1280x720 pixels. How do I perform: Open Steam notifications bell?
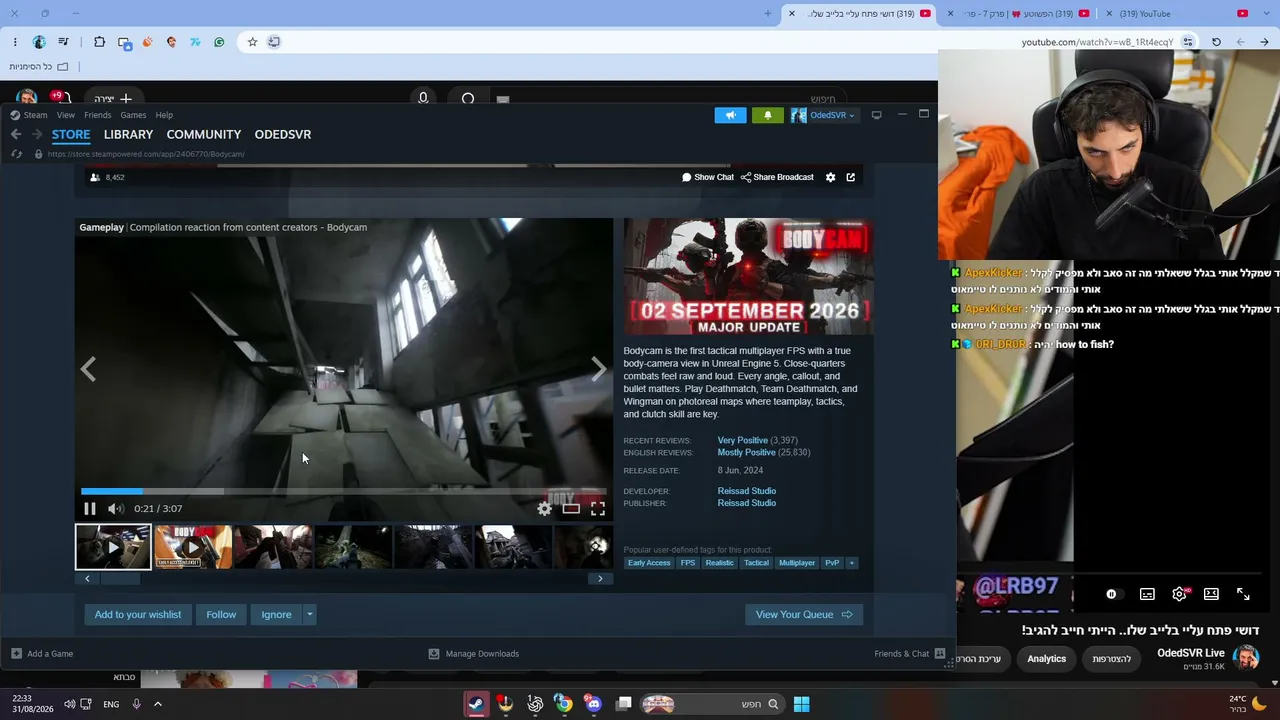tap(768, 115)
